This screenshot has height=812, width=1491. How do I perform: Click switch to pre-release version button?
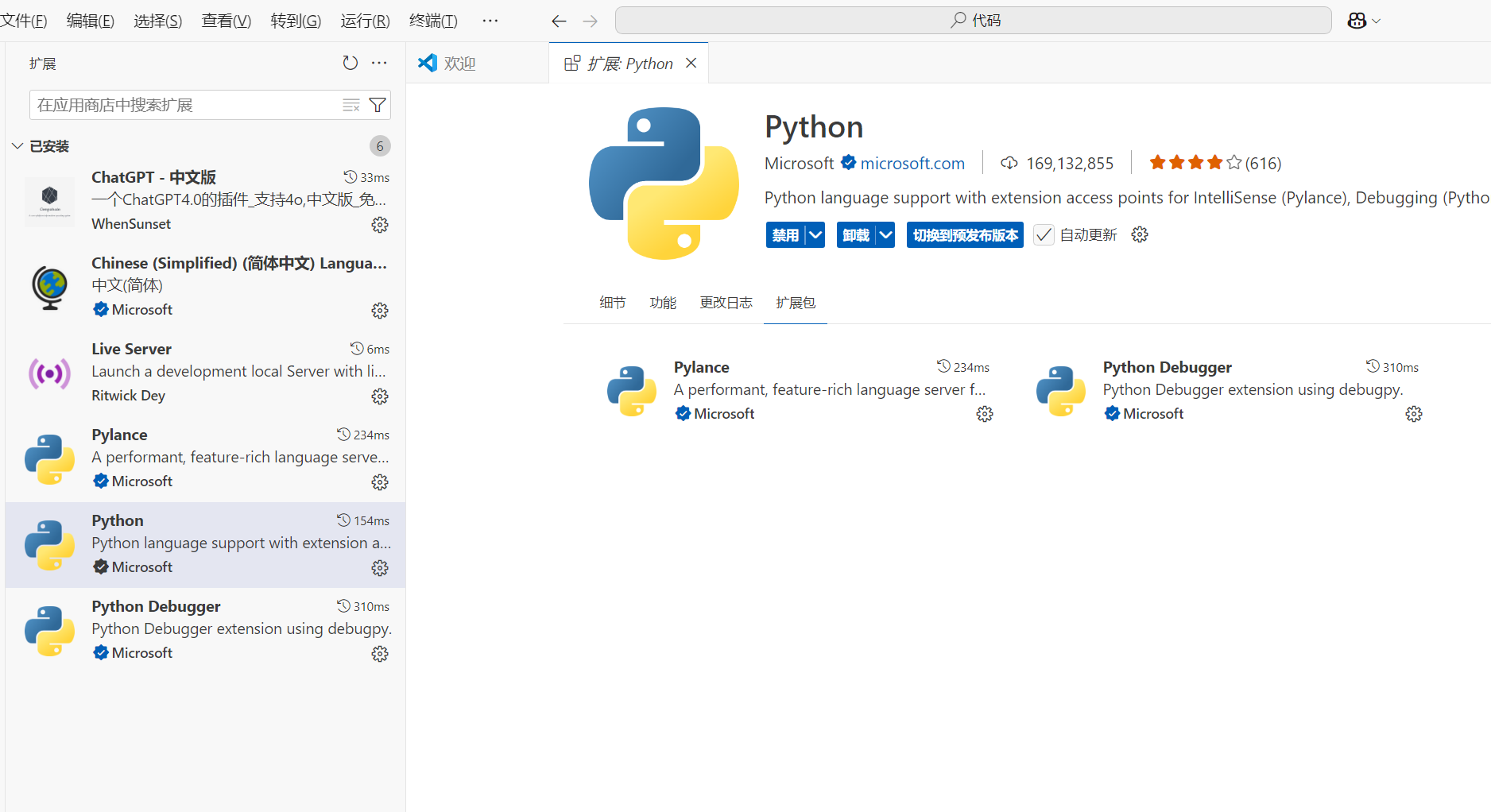coord(965,234)
